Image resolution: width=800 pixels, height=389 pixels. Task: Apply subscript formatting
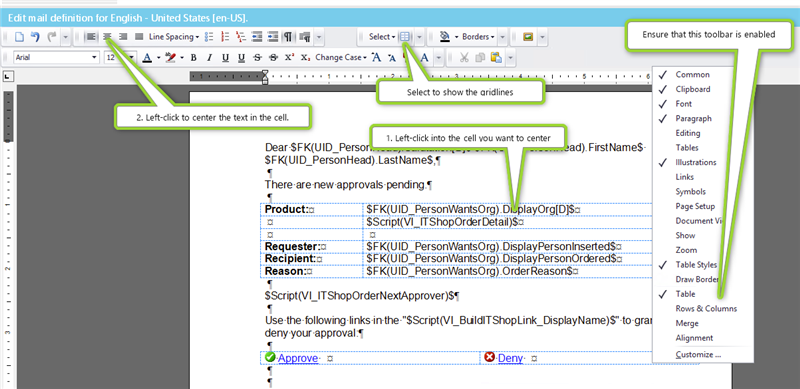pyautogui.click(x=305, y=58)
